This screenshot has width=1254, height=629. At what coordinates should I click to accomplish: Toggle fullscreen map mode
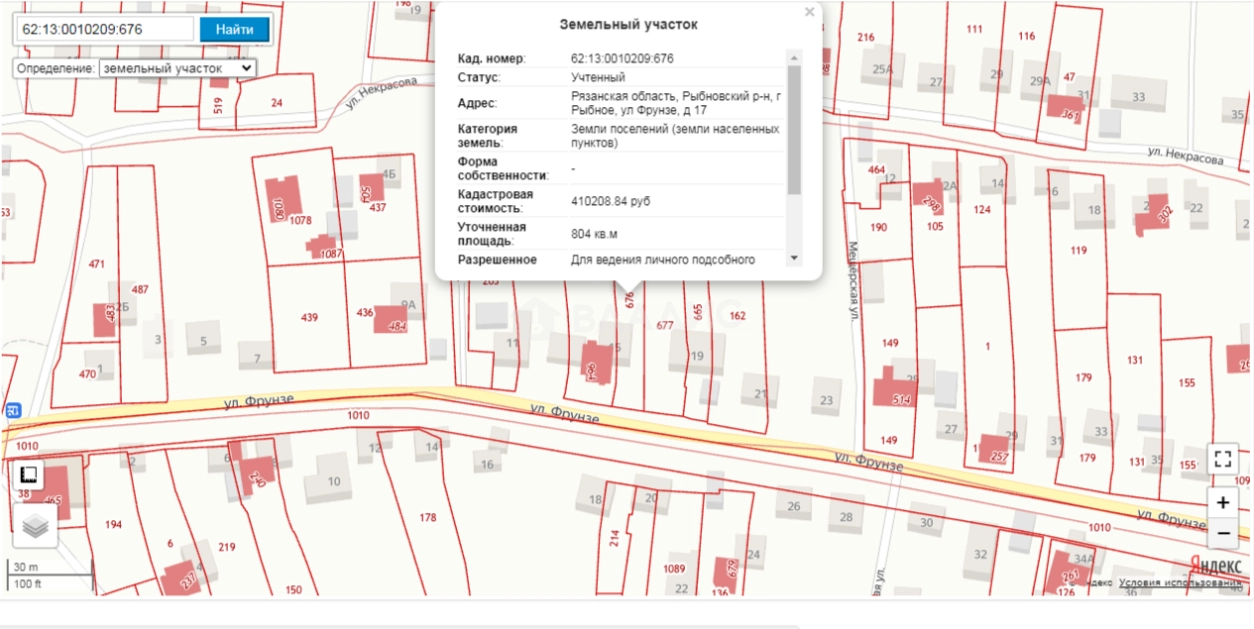tap(1222, 459)
